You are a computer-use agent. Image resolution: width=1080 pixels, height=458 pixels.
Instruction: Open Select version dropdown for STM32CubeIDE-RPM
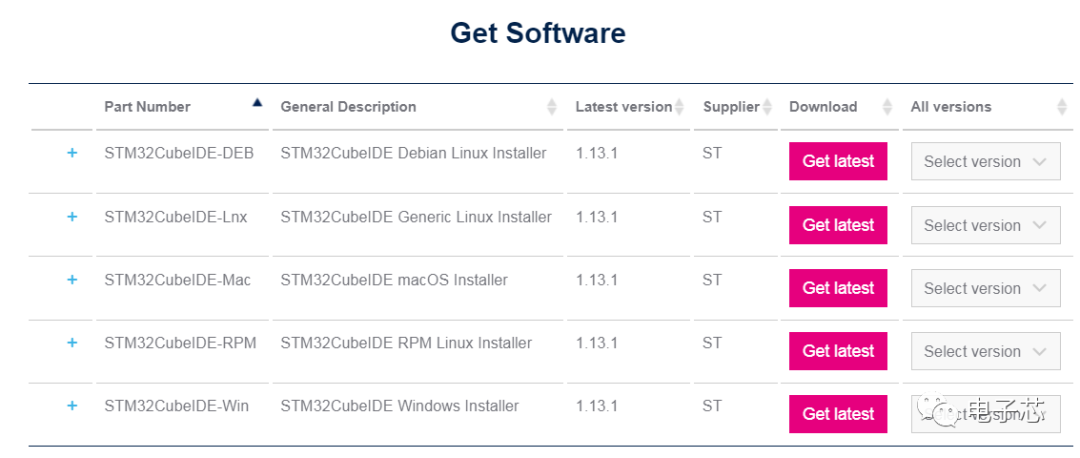tap(986, 351)
